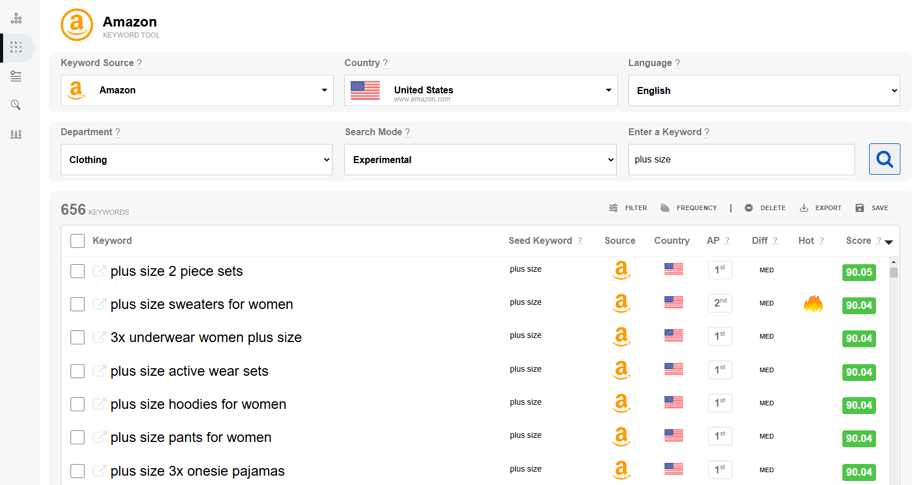Viewport: 920px width, 485px height.
Task: Click help mark next to Enter a Keyword
Action: (706, 132)
